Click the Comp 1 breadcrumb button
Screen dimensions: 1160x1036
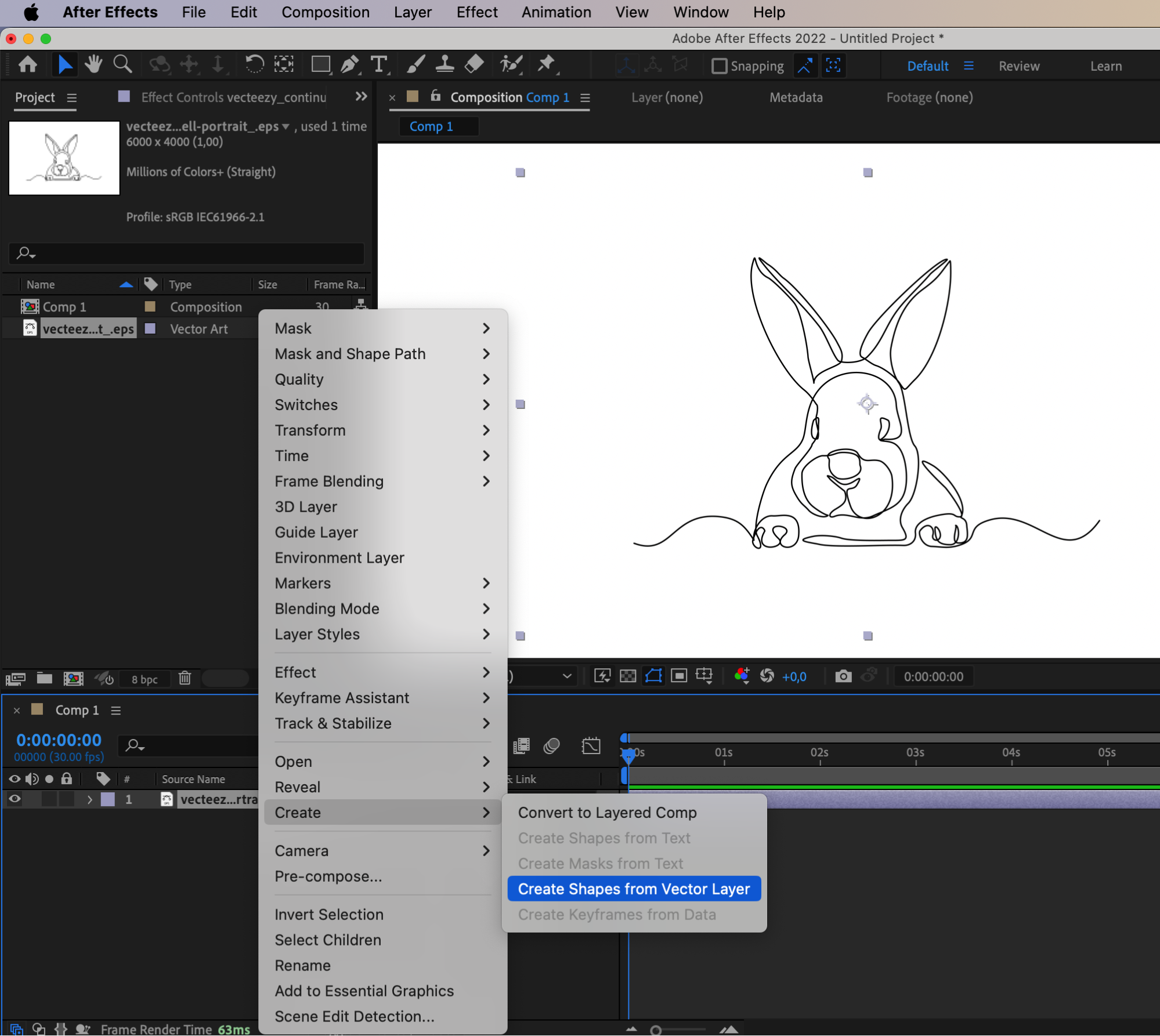pos(439,126)
